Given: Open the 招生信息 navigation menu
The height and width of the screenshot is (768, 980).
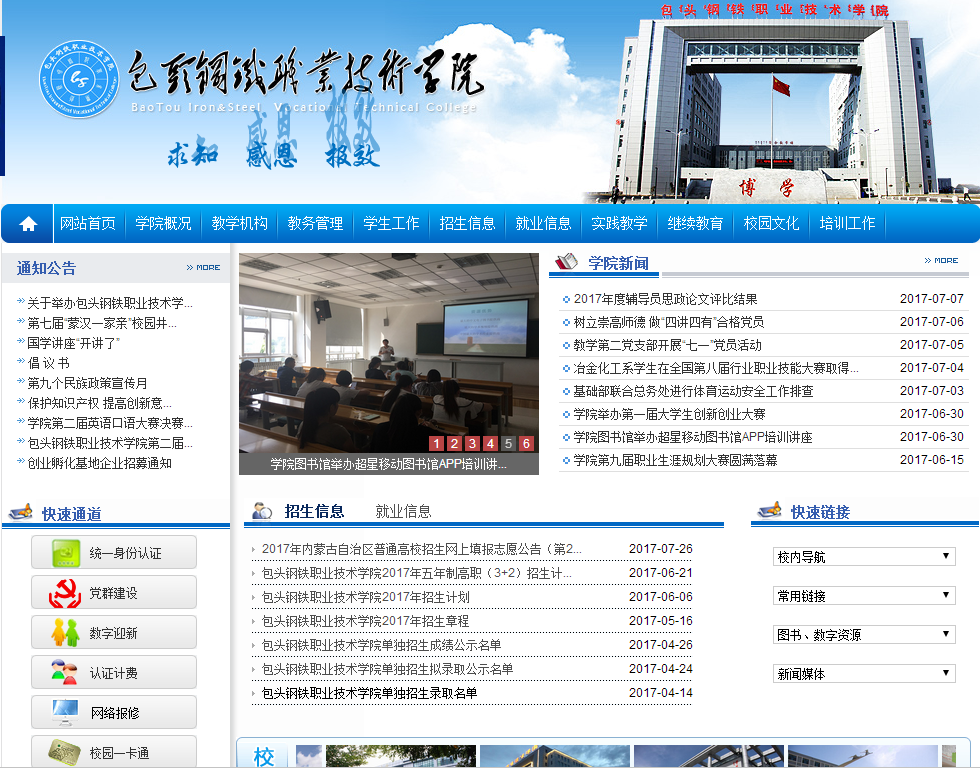Looking at the screenshot, I should click(467, 224).
